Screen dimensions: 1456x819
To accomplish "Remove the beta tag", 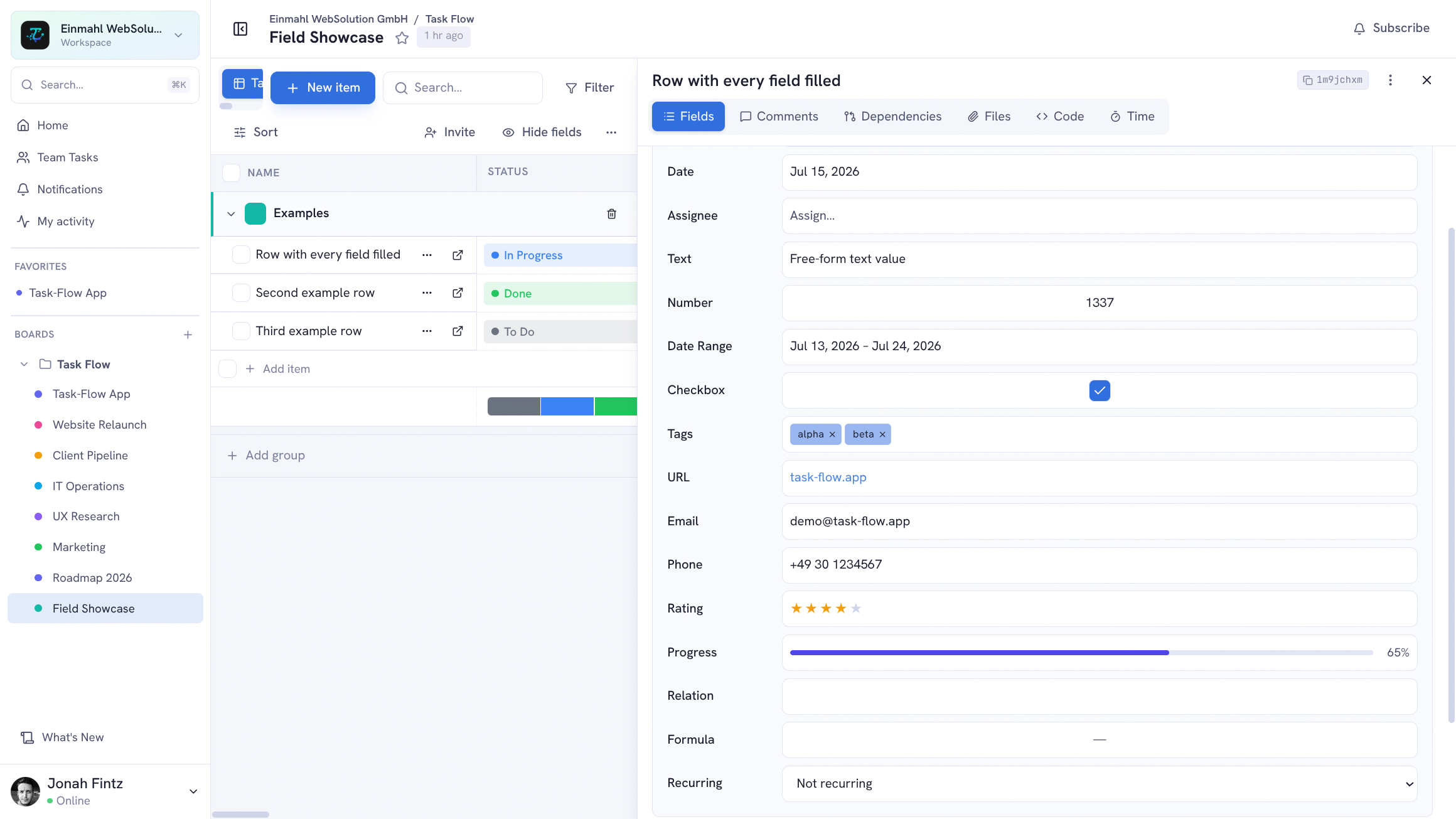I will 882,434.
